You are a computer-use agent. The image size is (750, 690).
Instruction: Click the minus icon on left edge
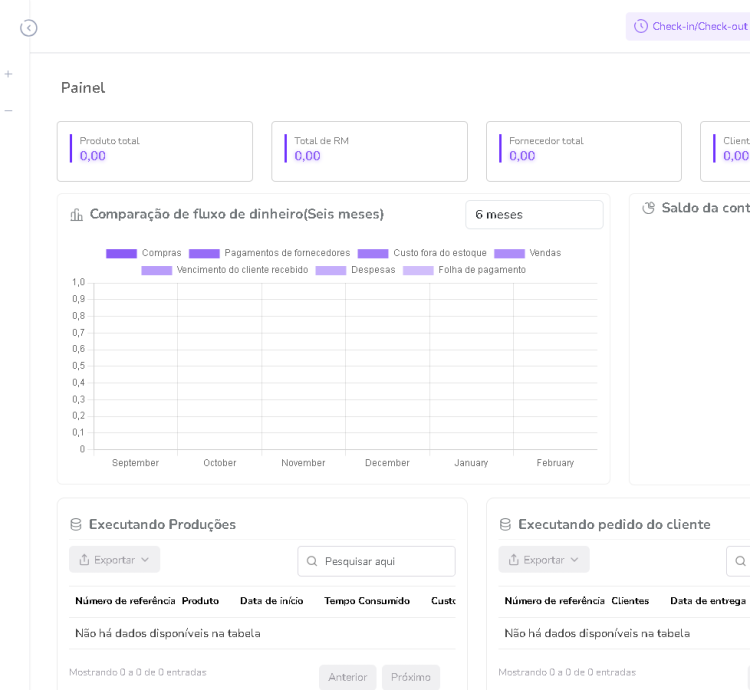coord(9,110)
